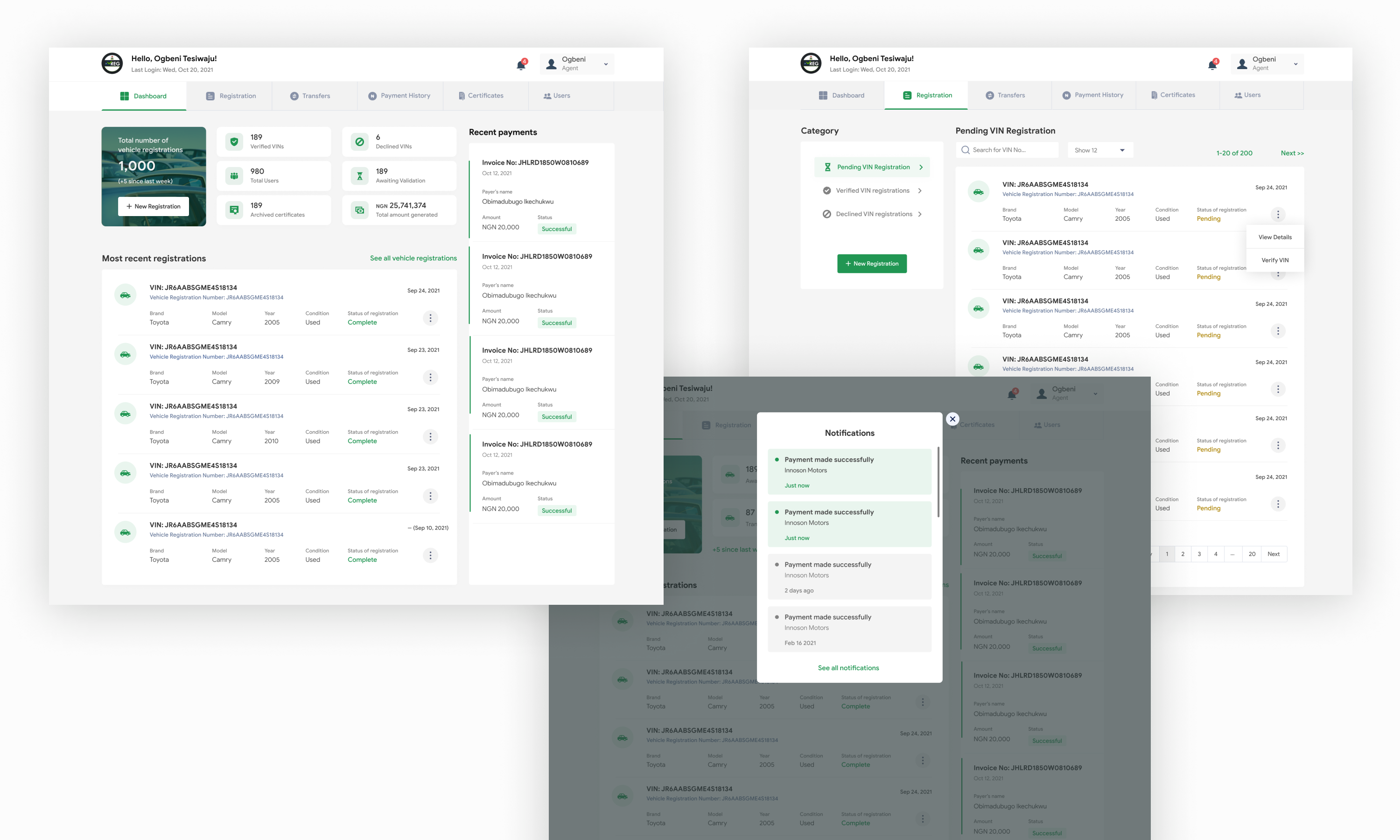The width and height of the screenshot is (1400, 840).
Task: Expand Pending VIN Registration category chevron
Action: (921, 168)
